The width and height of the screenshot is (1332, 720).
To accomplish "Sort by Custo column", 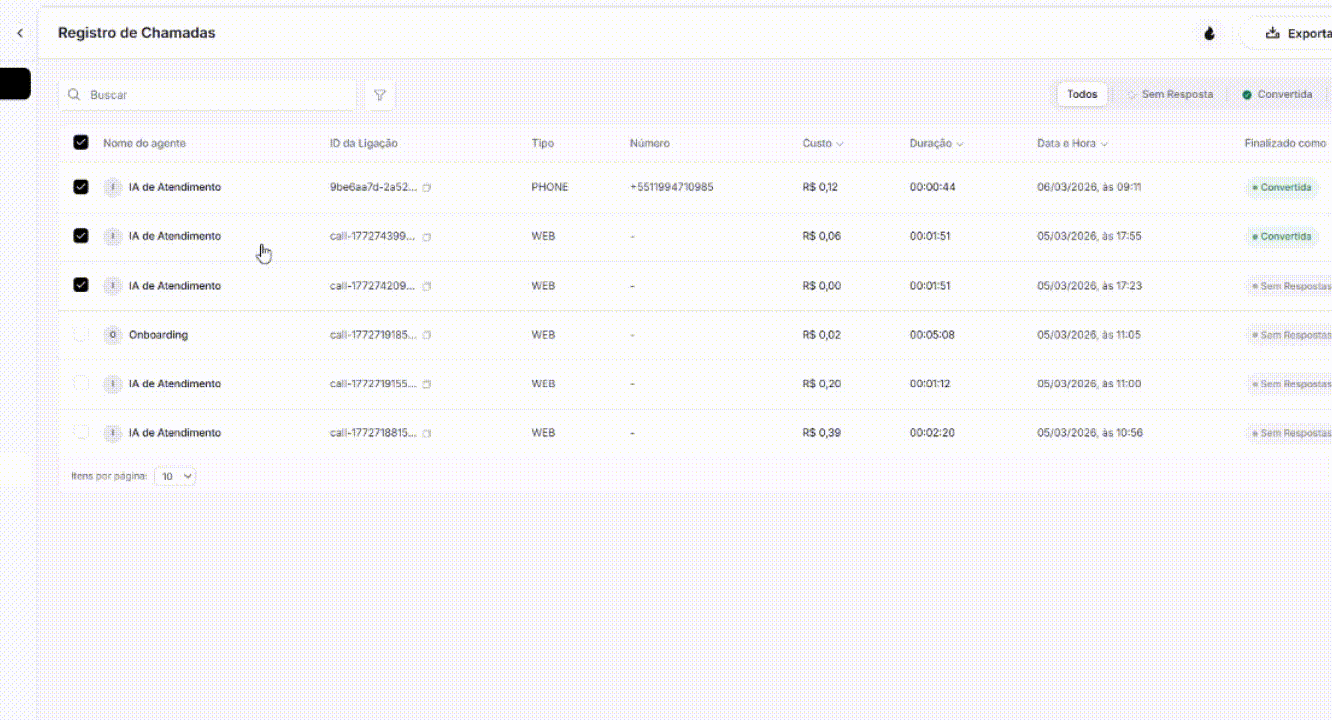I will click(823, 143).
